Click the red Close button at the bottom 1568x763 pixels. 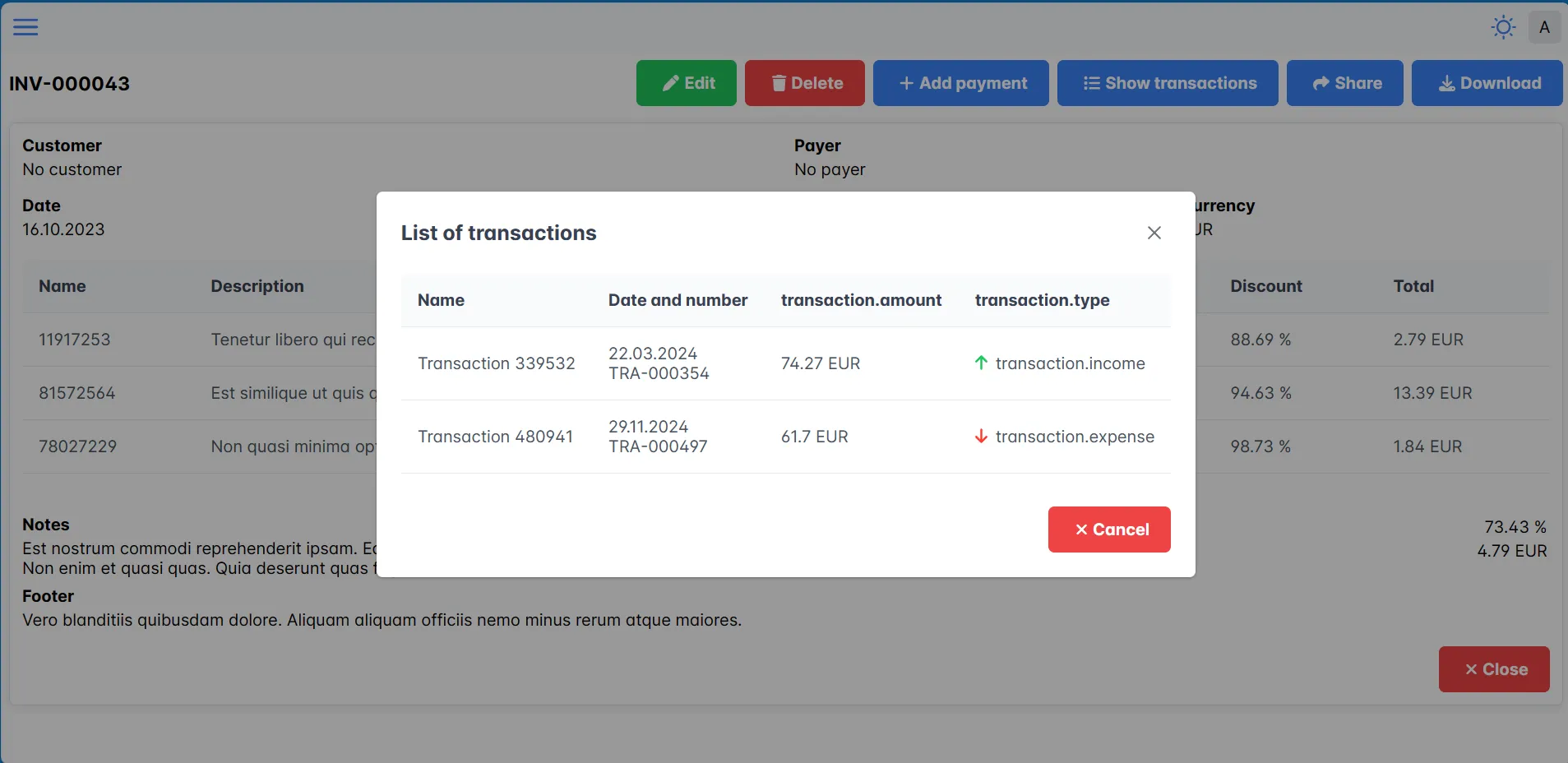pos(1492,668)
